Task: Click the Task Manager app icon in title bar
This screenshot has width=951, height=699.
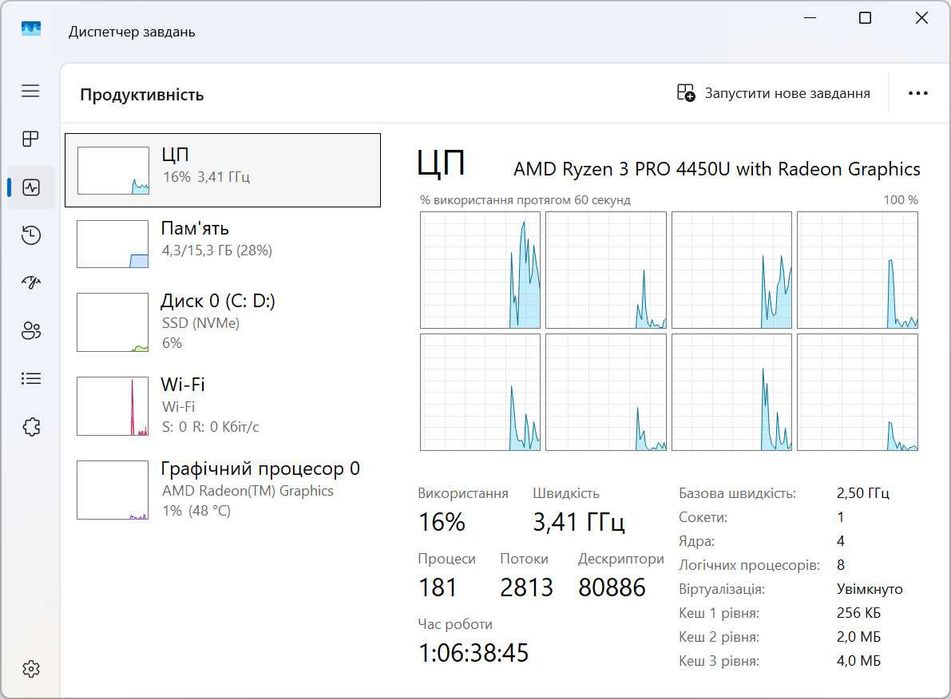Action: pyautogui.click(x=31, y=28)
